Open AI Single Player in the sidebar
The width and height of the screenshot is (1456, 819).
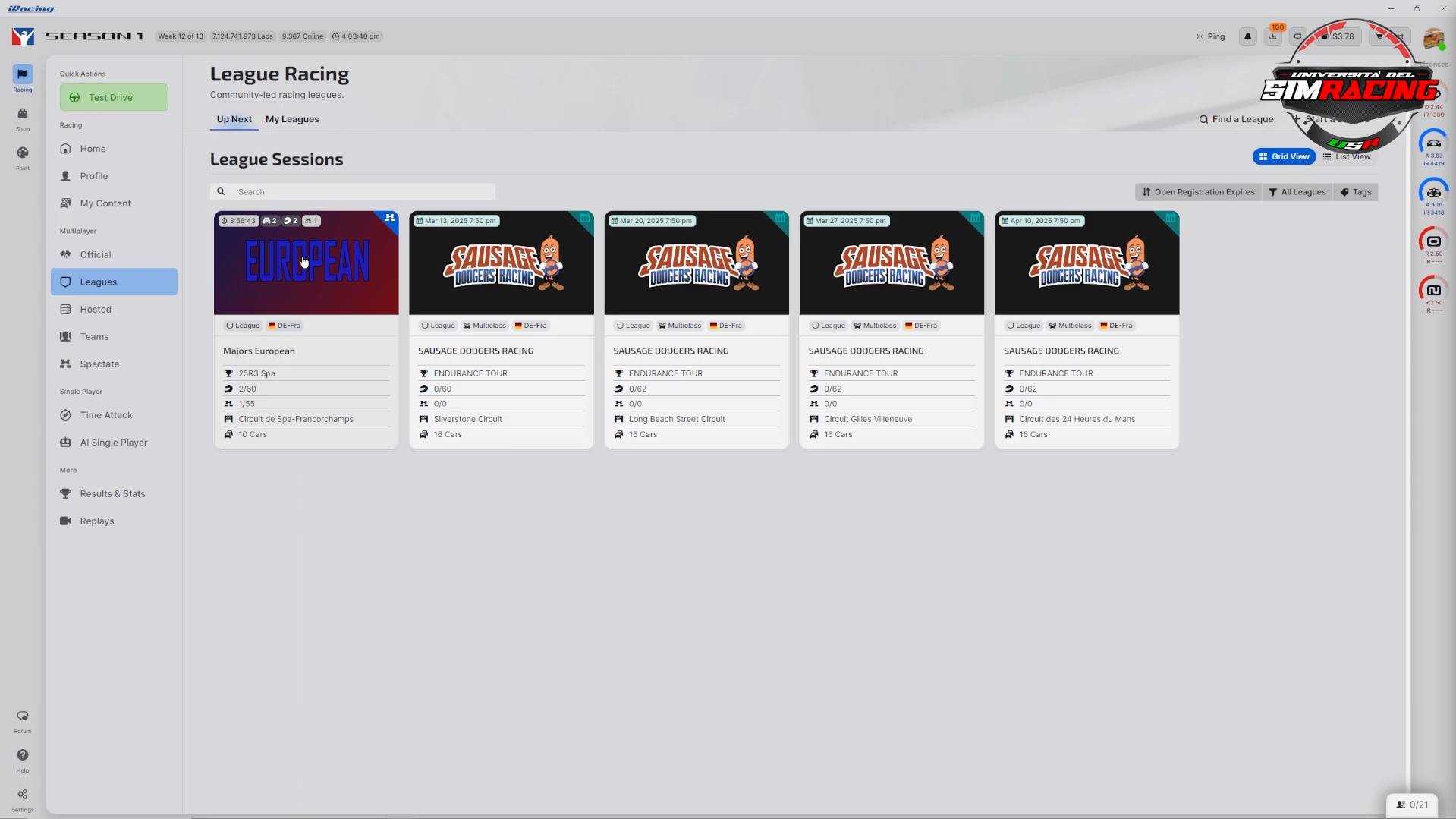click(x=114, y=443)
